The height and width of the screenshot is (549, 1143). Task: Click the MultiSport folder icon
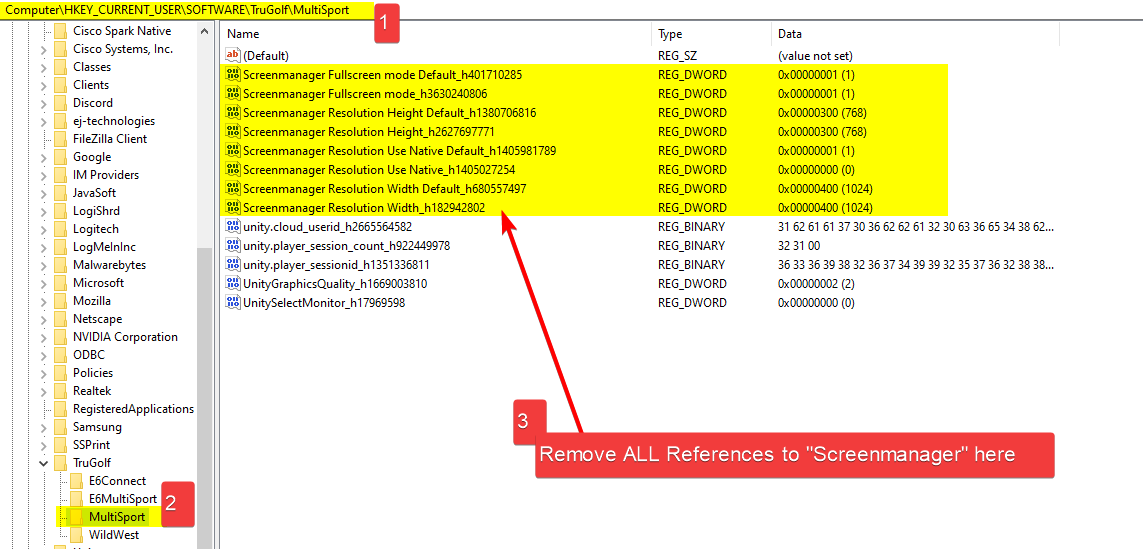click(x=77, y=517)
